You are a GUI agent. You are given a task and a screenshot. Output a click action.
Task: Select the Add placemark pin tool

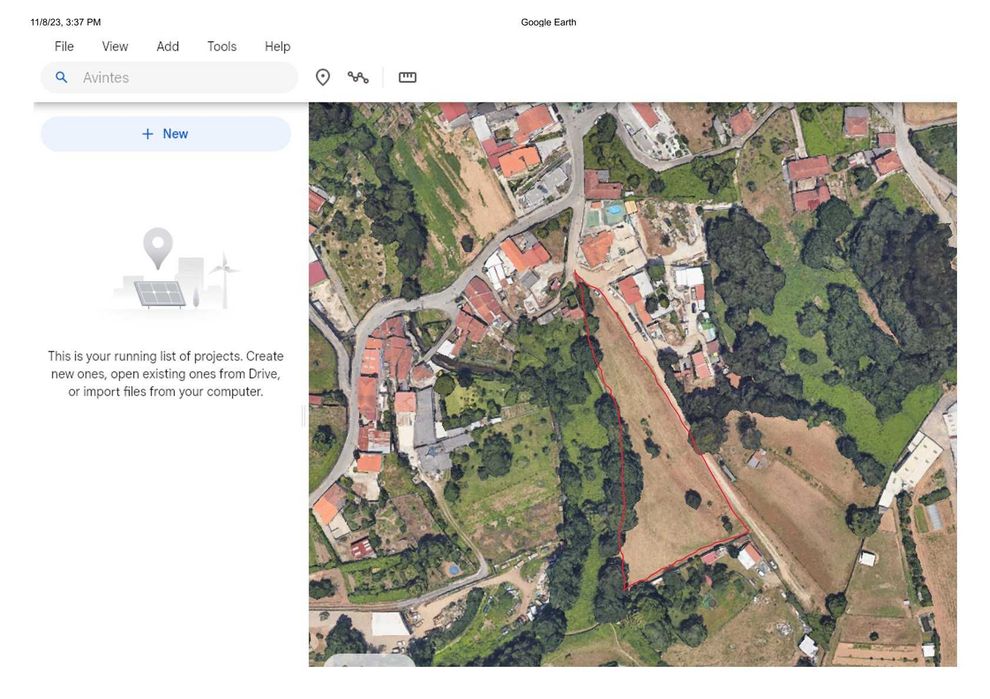tap(323, 77)
